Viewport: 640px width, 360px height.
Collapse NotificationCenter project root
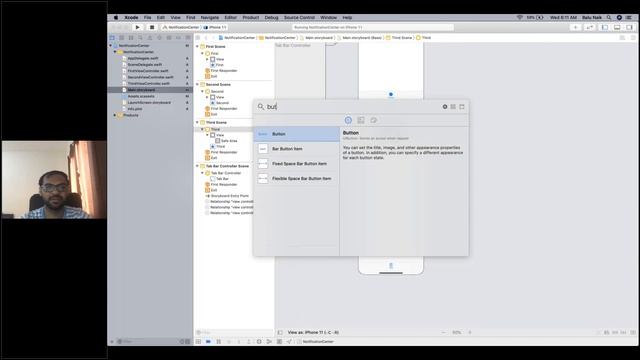coord(110,46)
